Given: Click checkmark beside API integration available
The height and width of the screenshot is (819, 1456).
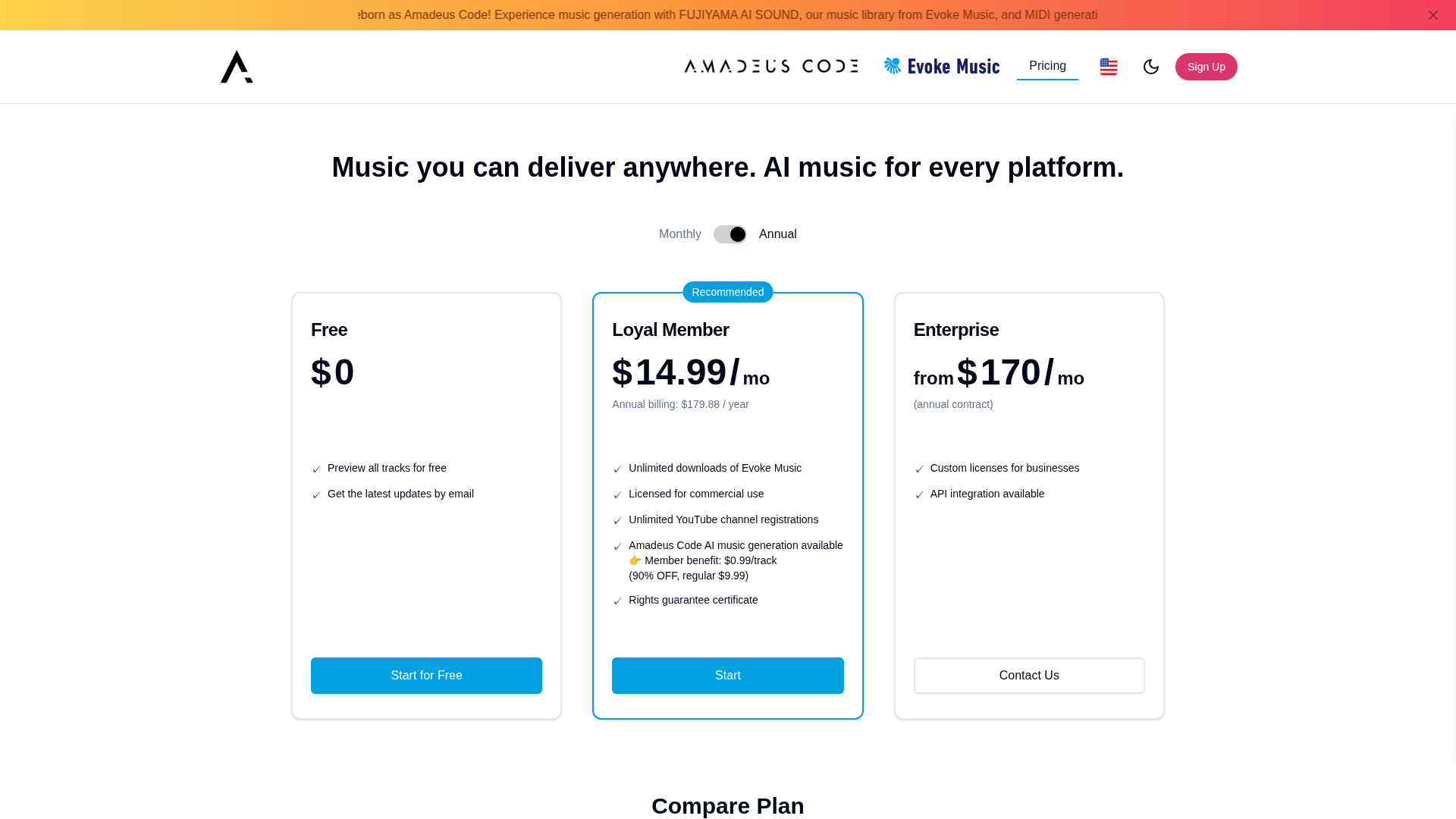Looking at the screenshot, I should click(x=919, y=495).
